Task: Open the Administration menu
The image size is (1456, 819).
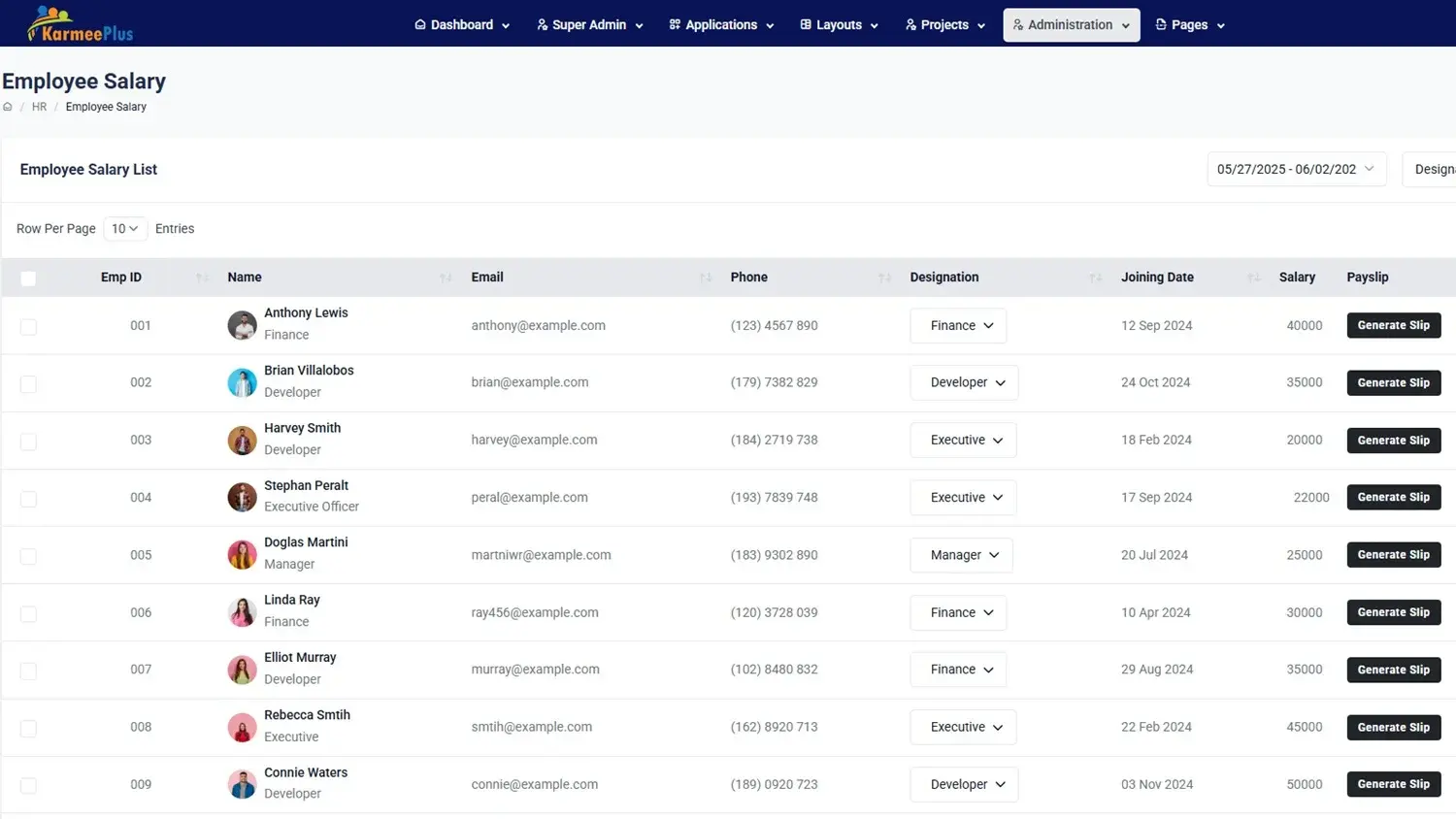Action: 1071,24
